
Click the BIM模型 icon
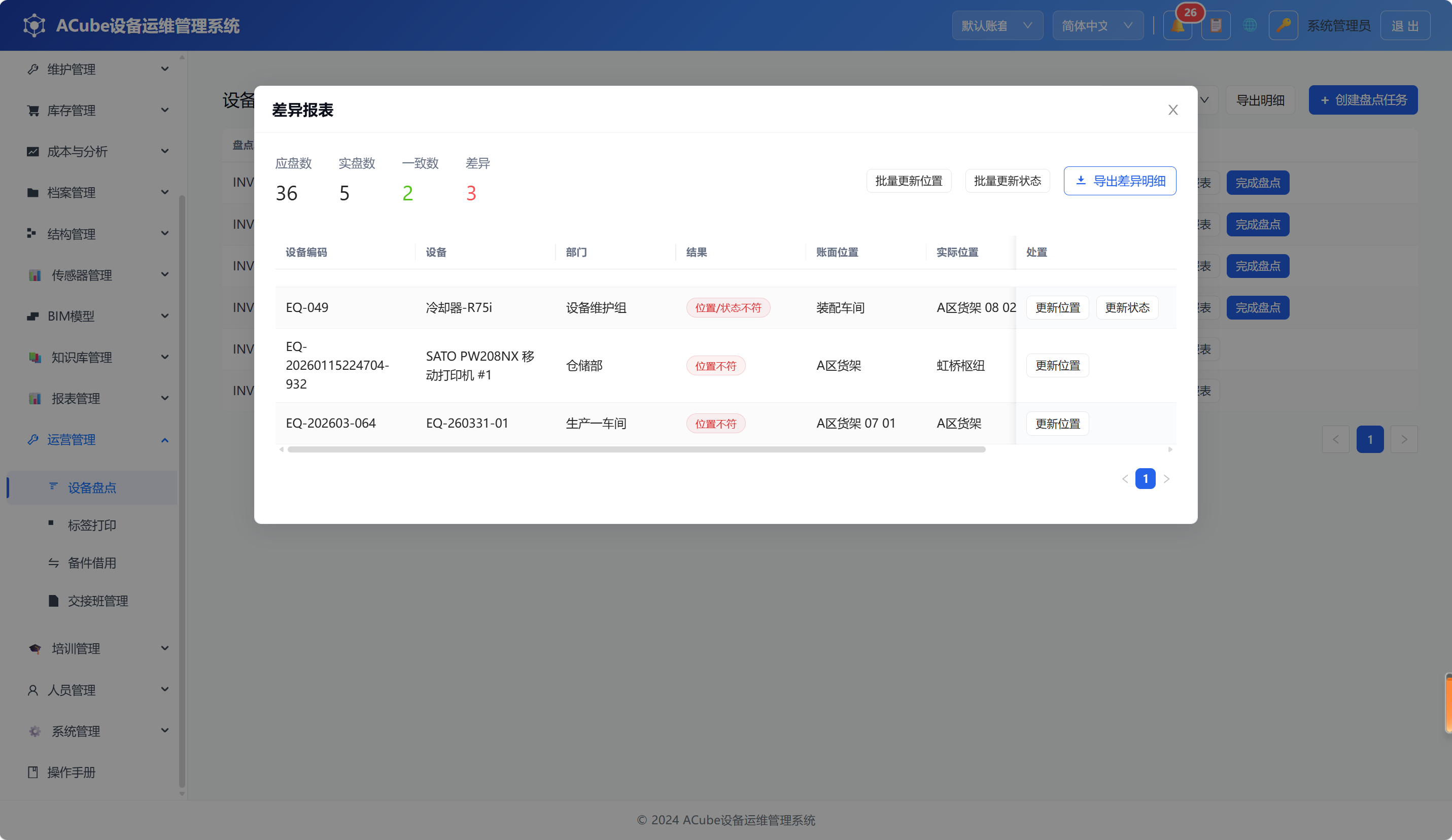click(x=33, y=317)
